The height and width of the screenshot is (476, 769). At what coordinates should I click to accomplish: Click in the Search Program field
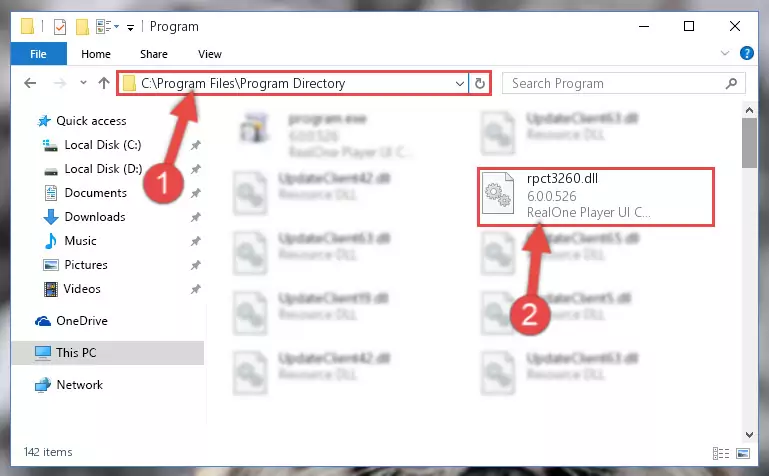(x=616, y=83)
